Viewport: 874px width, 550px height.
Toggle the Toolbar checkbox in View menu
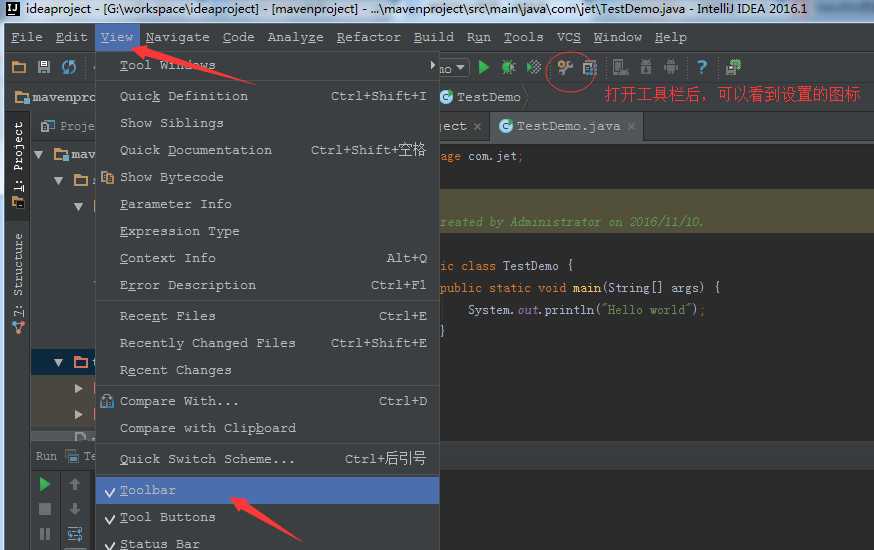pyautogui.click(x=268, y=490)
